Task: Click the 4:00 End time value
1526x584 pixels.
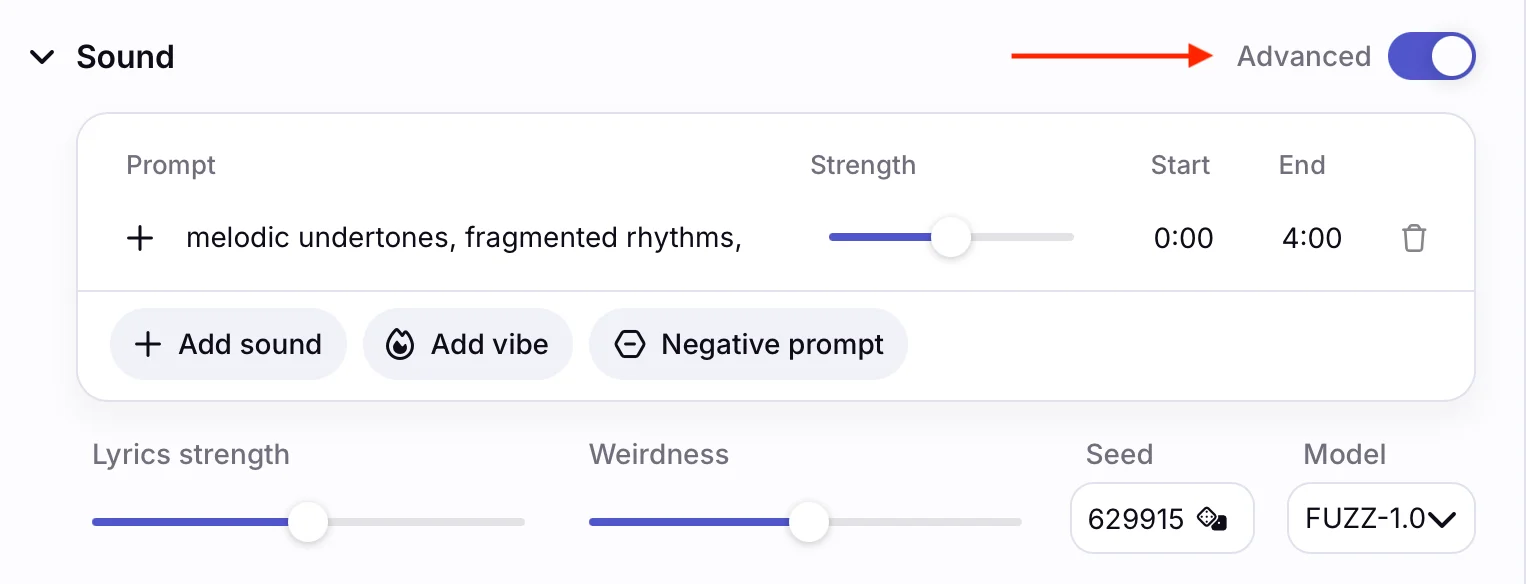Action: 1311,238
